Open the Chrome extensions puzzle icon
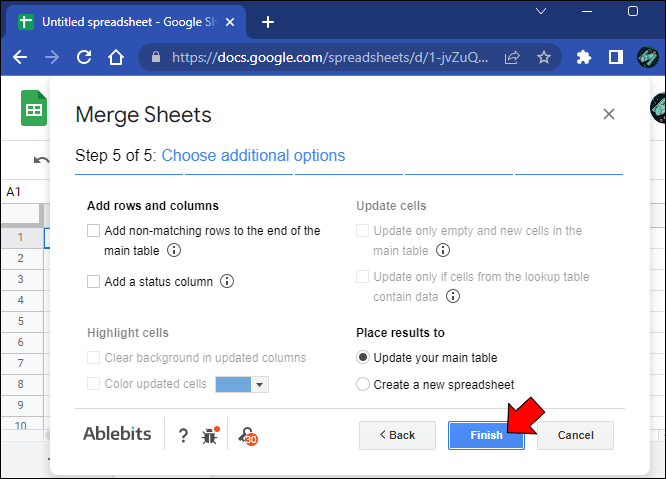Viewport: 666px width, 479px height. (x=585, y=58)
